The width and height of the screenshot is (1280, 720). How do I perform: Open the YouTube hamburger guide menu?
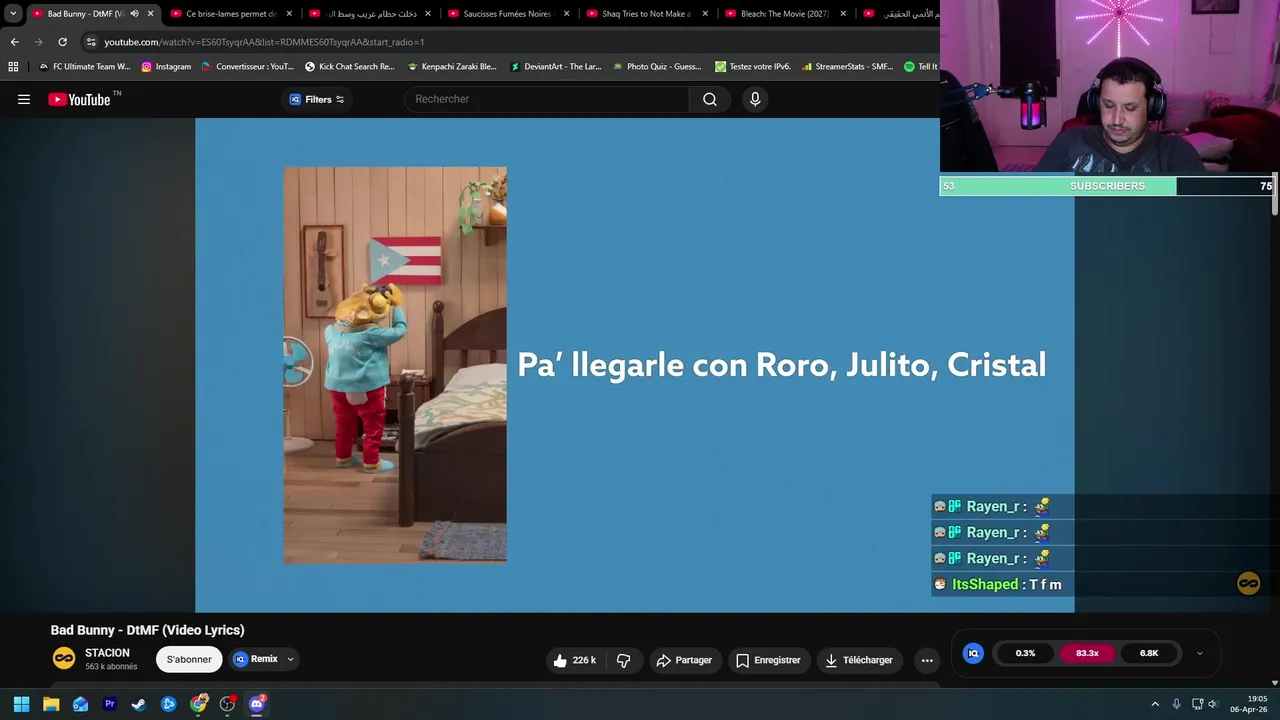click(x=24, y=99)
